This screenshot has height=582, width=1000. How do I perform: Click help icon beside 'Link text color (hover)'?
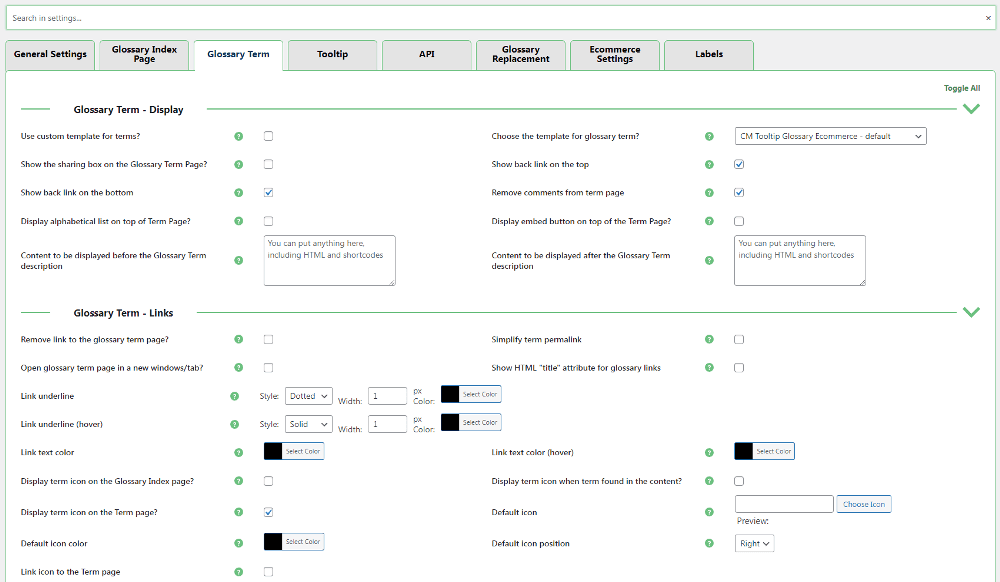pos(709,452)
